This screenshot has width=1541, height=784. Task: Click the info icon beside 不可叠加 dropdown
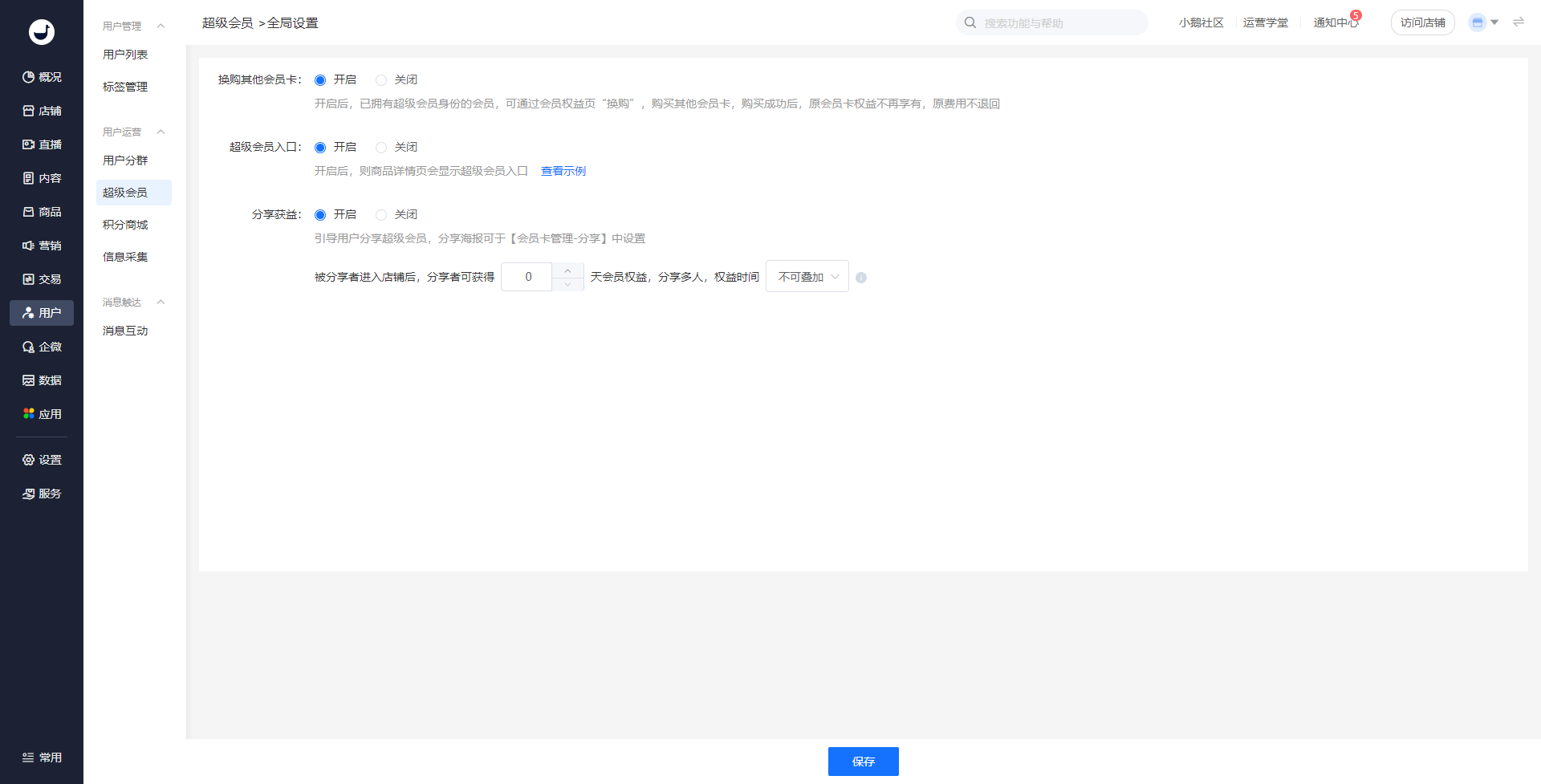(x=861, y=278)
